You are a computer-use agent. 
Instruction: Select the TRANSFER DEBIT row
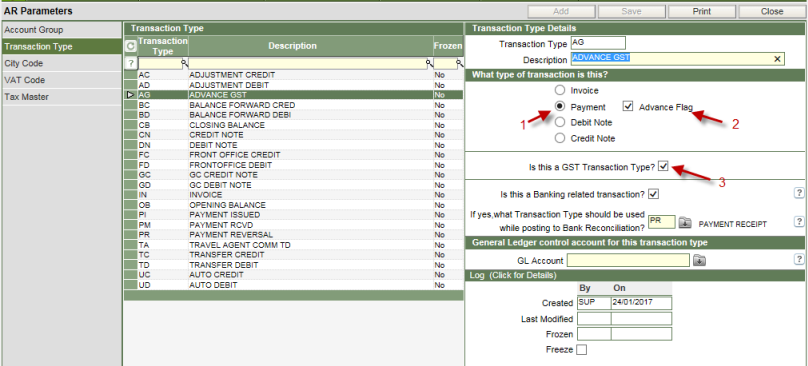pos(294,265)
